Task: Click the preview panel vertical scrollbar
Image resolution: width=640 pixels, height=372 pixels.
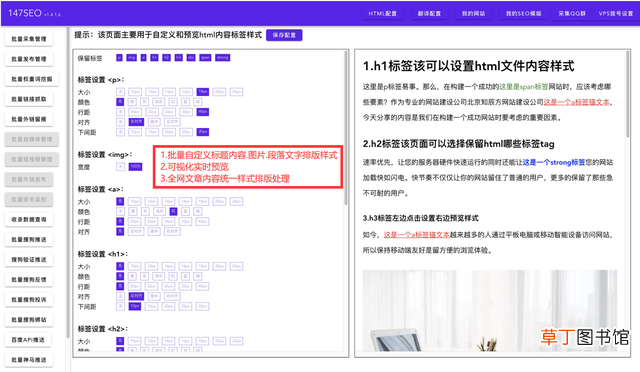Action: click(628, 94)
